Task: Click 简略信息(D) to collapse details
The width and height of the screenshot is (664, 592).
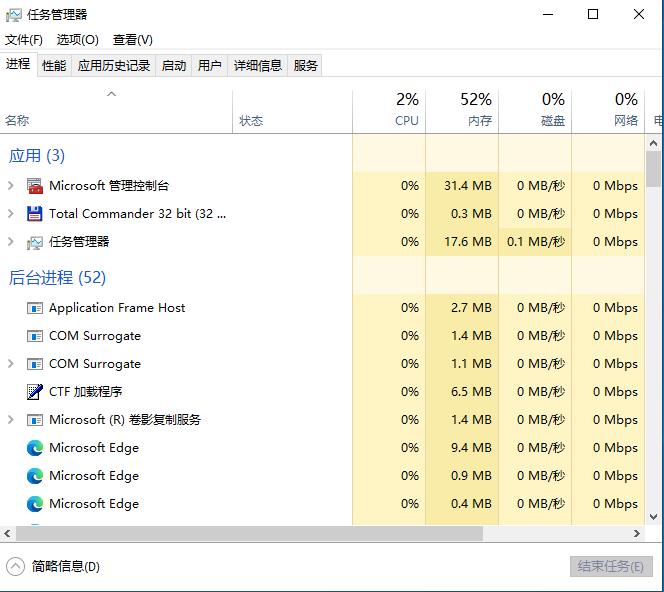Action: tap(66, 567)
